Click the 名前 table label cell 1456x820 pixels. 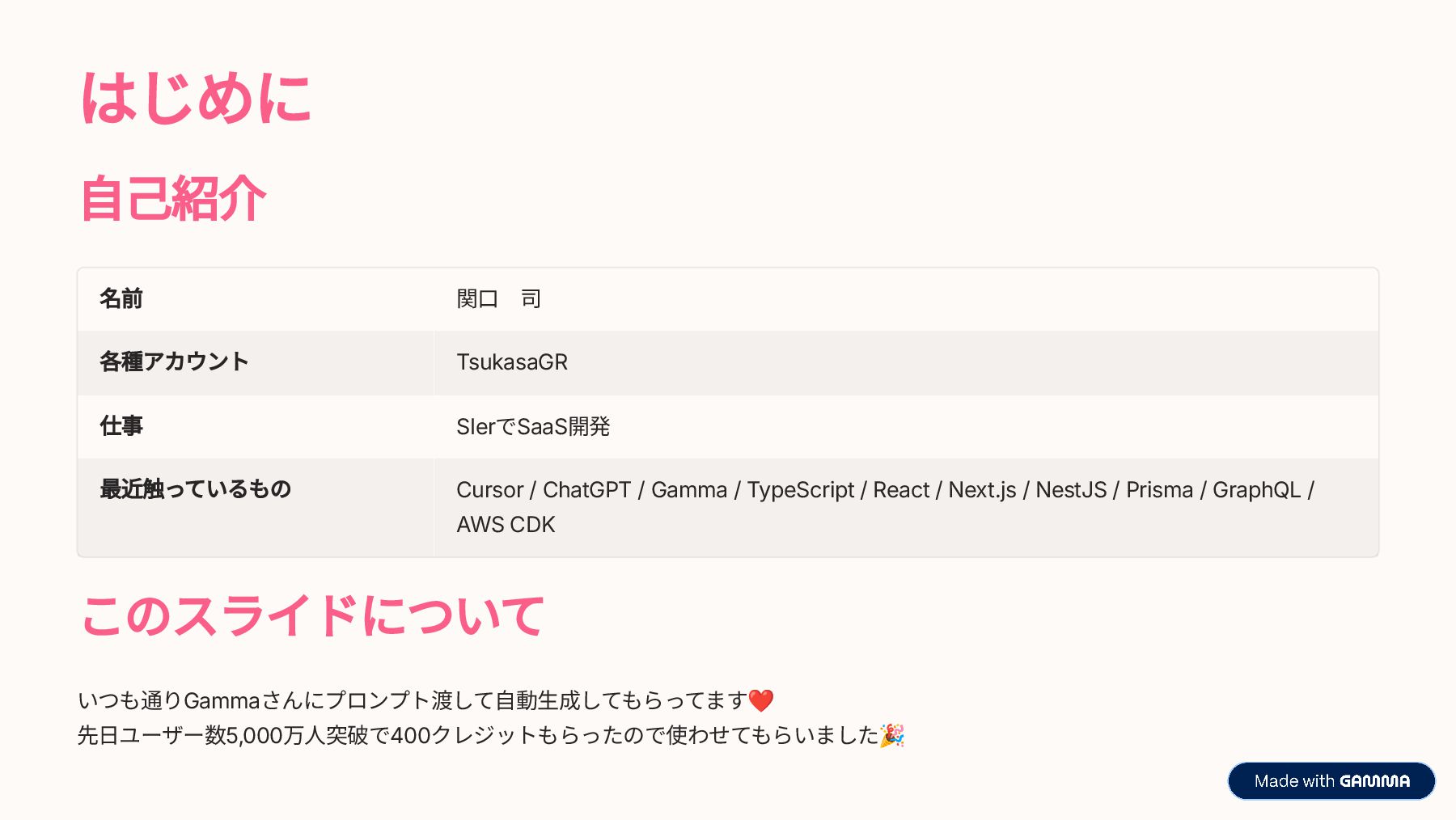click(121, 299)
